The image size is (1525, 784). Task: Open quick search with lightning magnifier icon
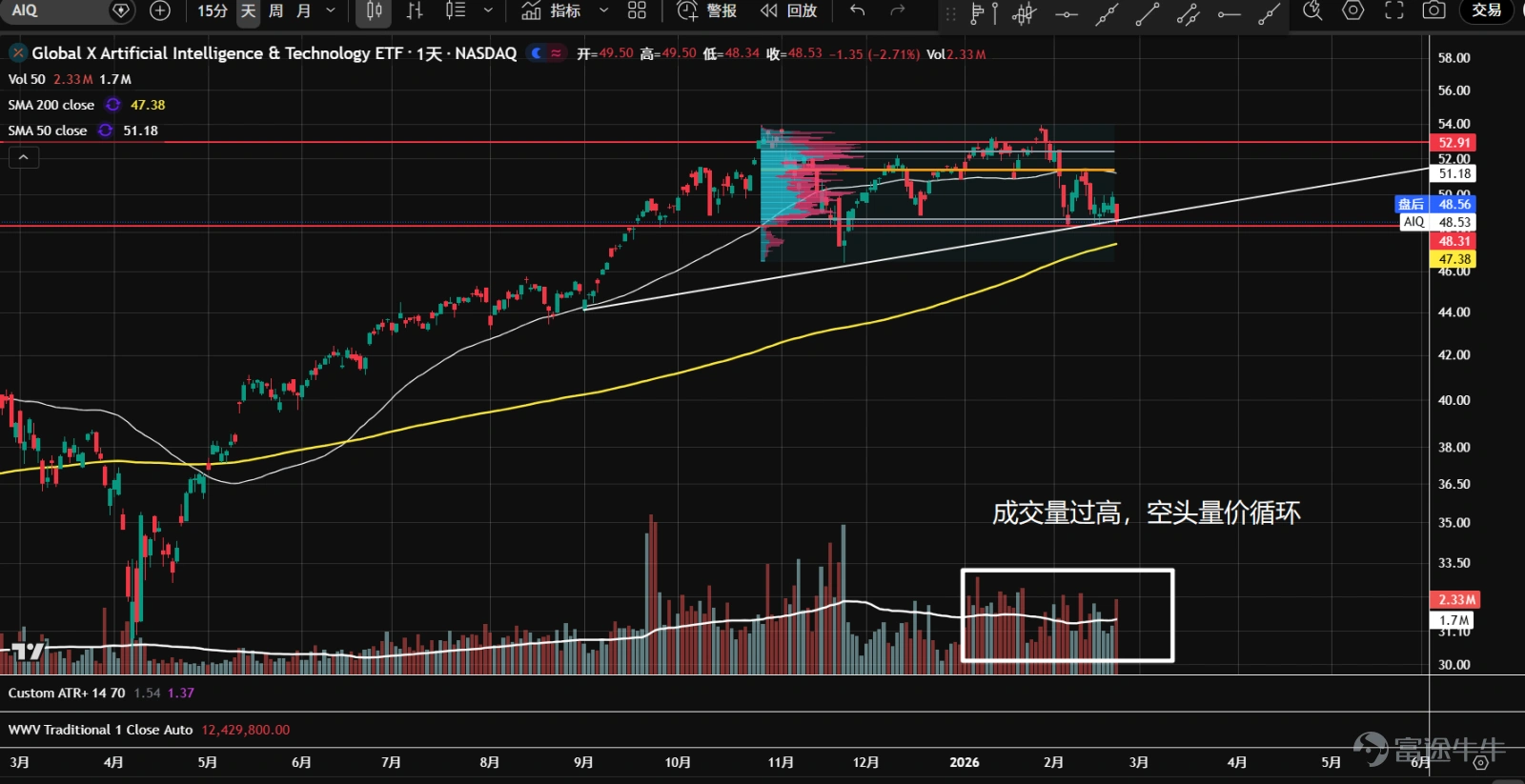point(1312,10)
